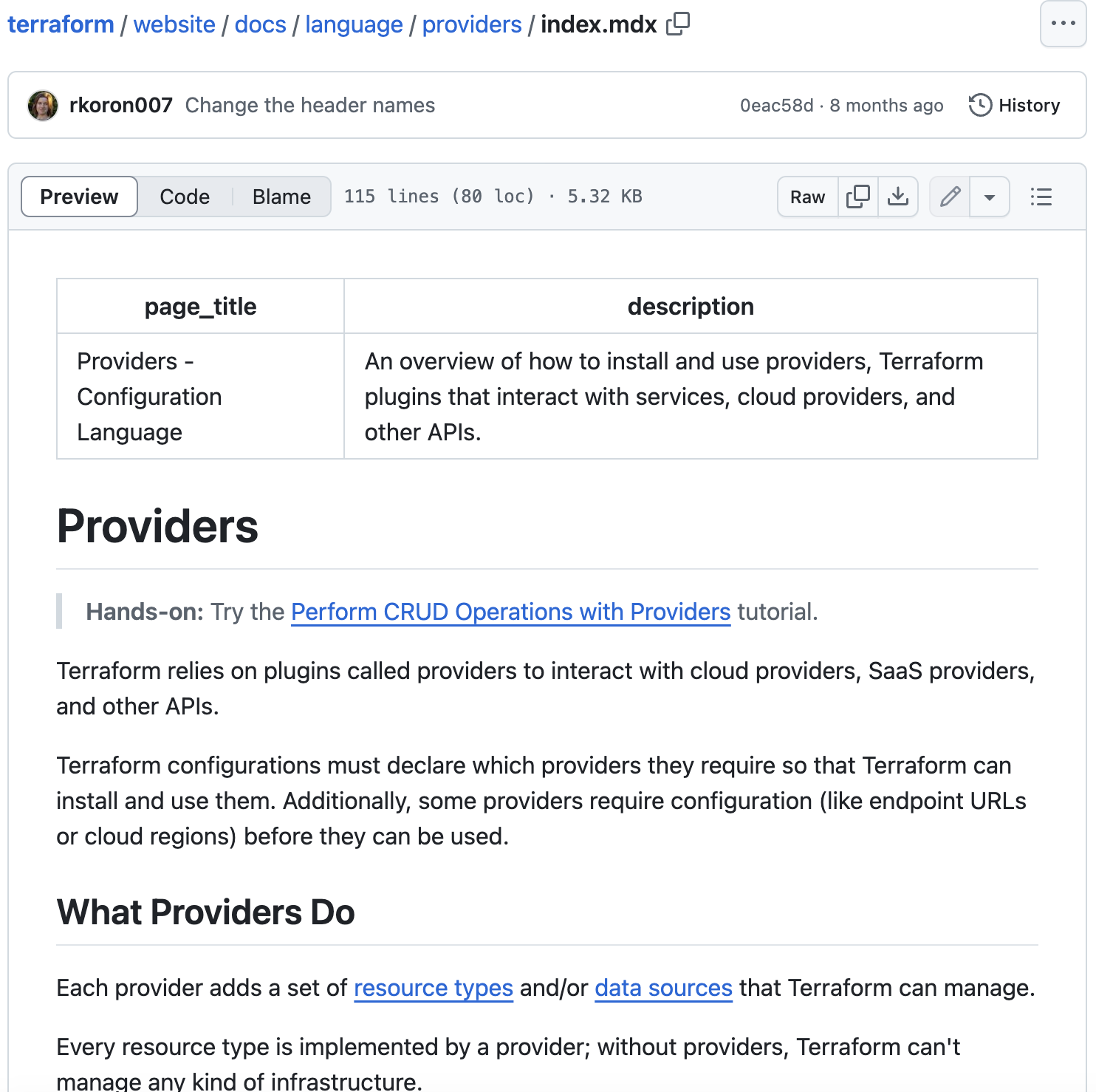Open the document outline list icon
The image size is (1096, 1092).
pyautogui.click(x=1041, y=197)
